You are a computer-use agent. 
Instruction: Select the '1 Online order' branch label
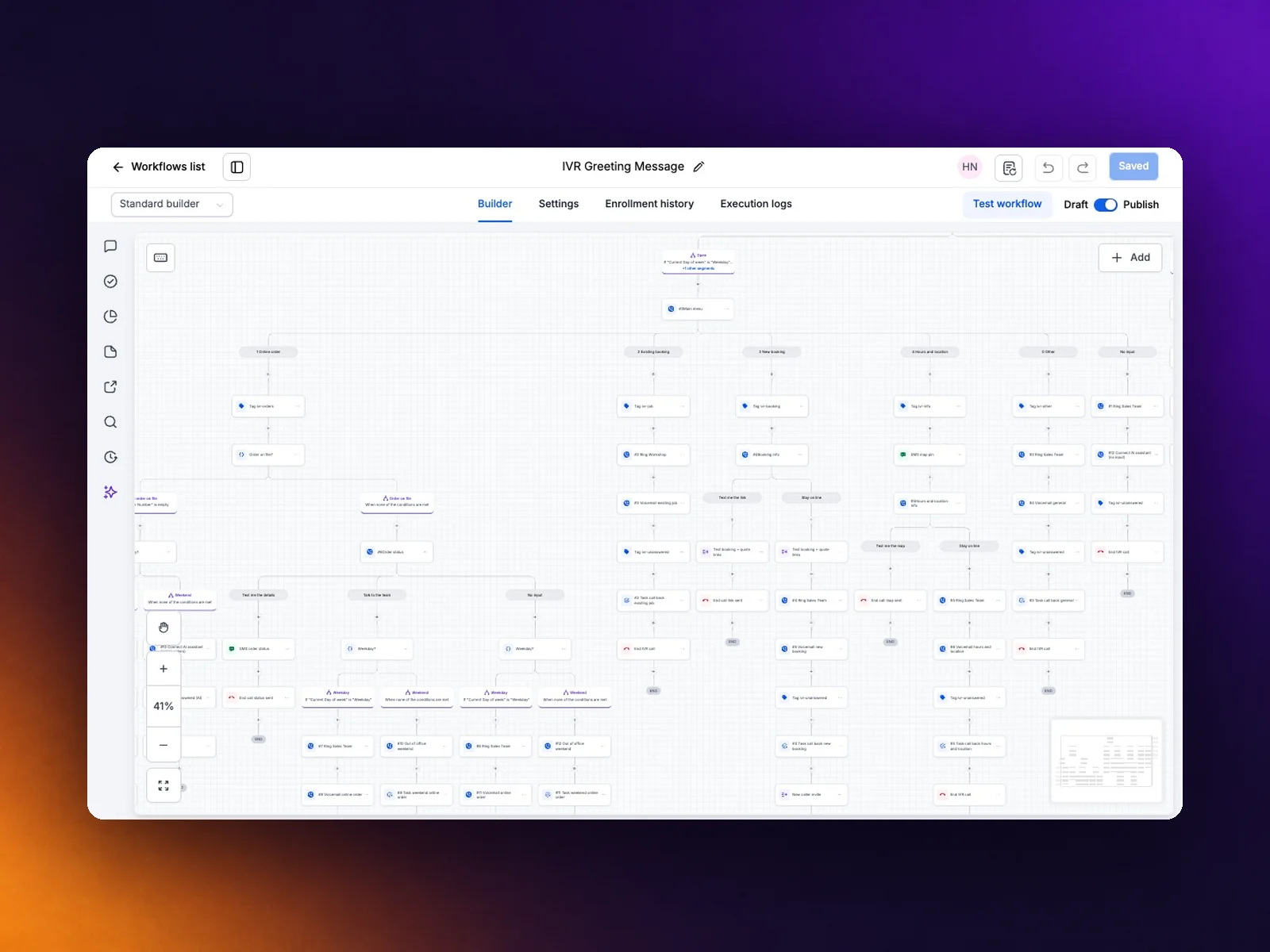pos(268,351)
